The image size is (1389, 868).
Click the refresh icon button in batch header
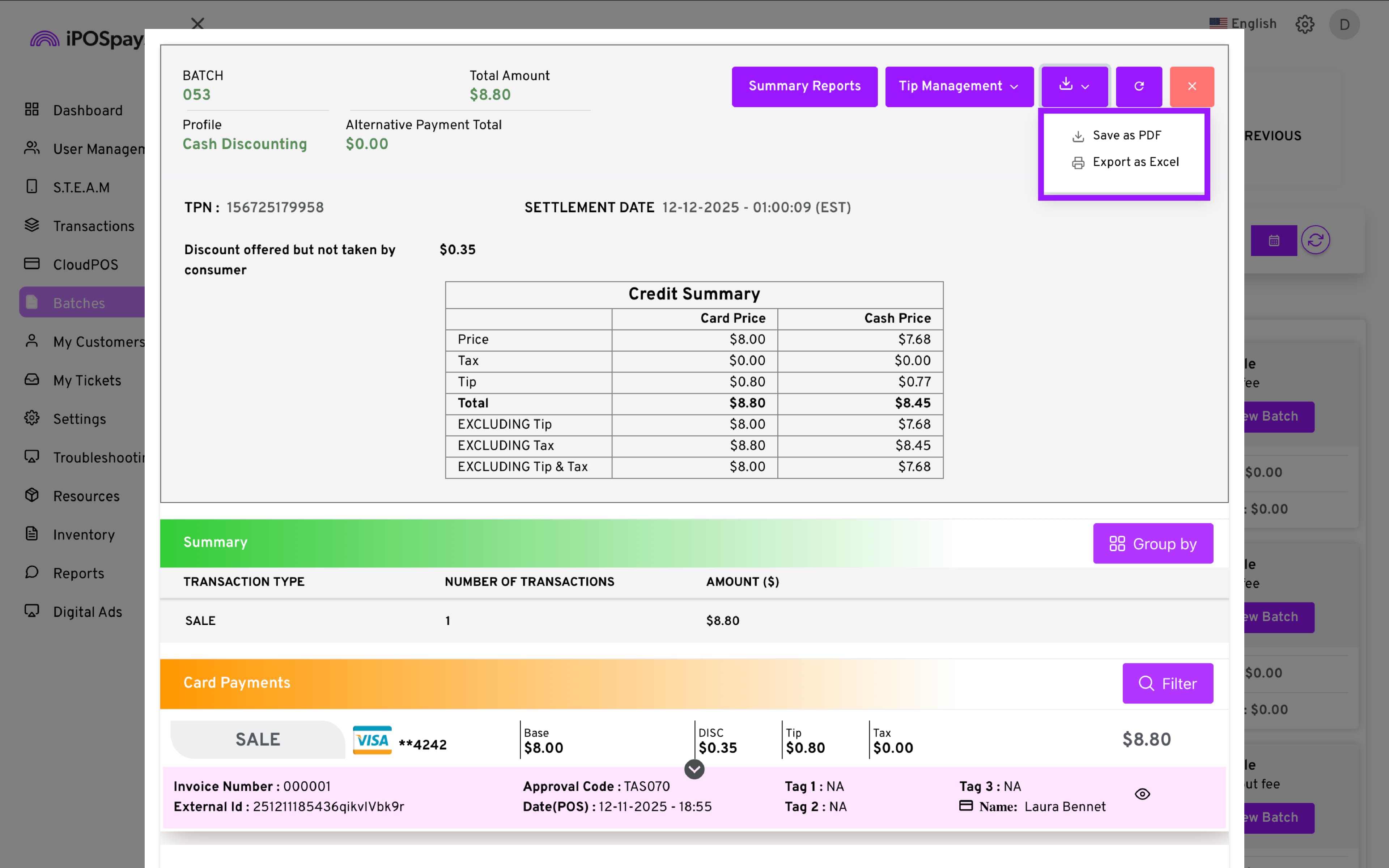[1139, 86]
